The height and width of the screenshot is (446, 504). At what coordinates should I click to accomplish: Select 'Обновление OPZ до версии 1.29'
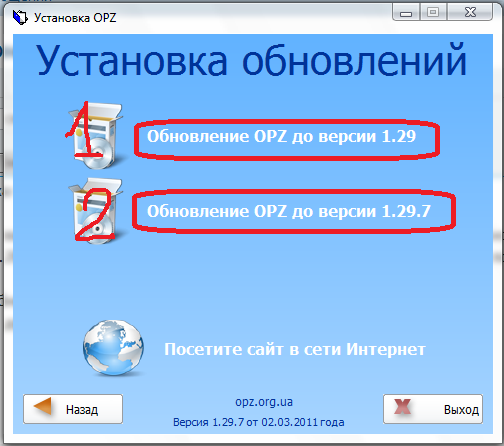coord(282,136)
